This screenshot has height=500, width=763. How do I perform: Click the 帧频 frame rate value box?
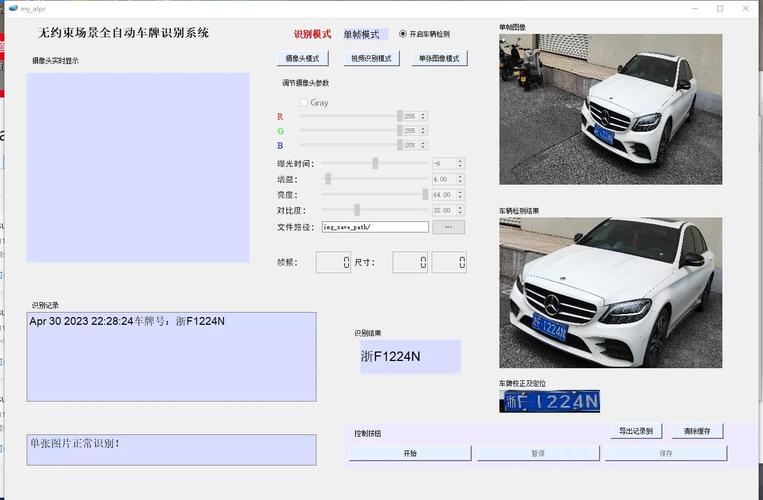click(333, 262)
